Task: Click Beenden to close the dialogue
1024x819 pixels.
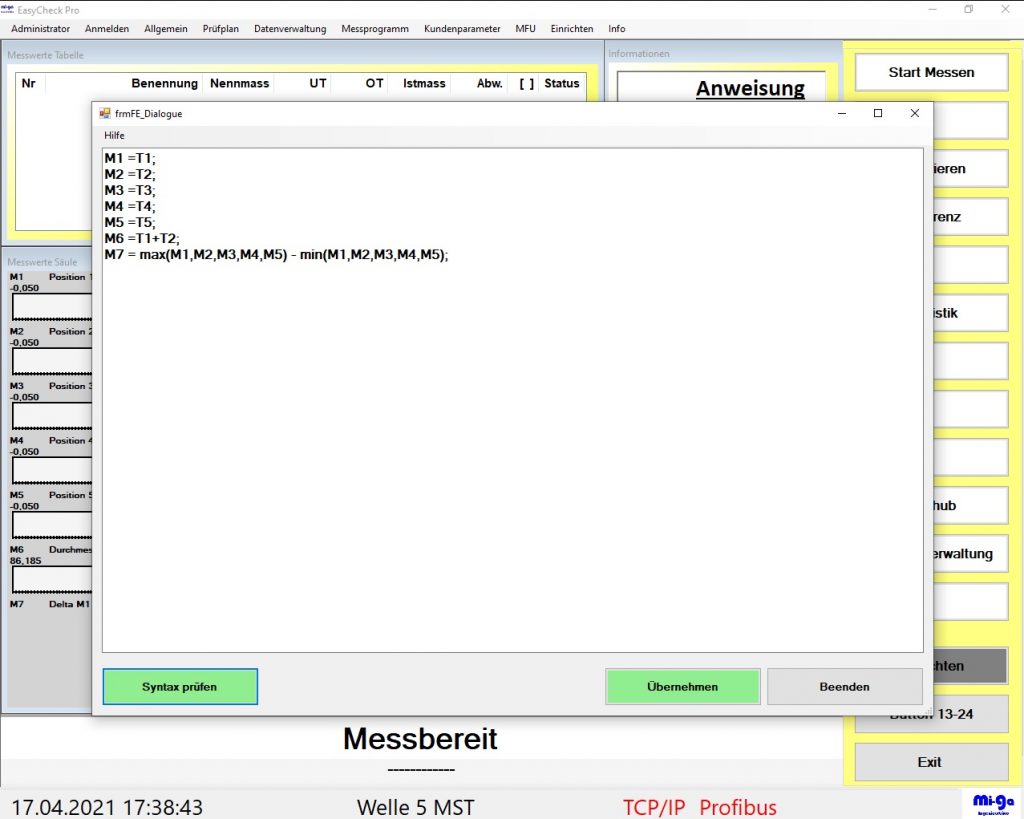Action: (844, 687)
